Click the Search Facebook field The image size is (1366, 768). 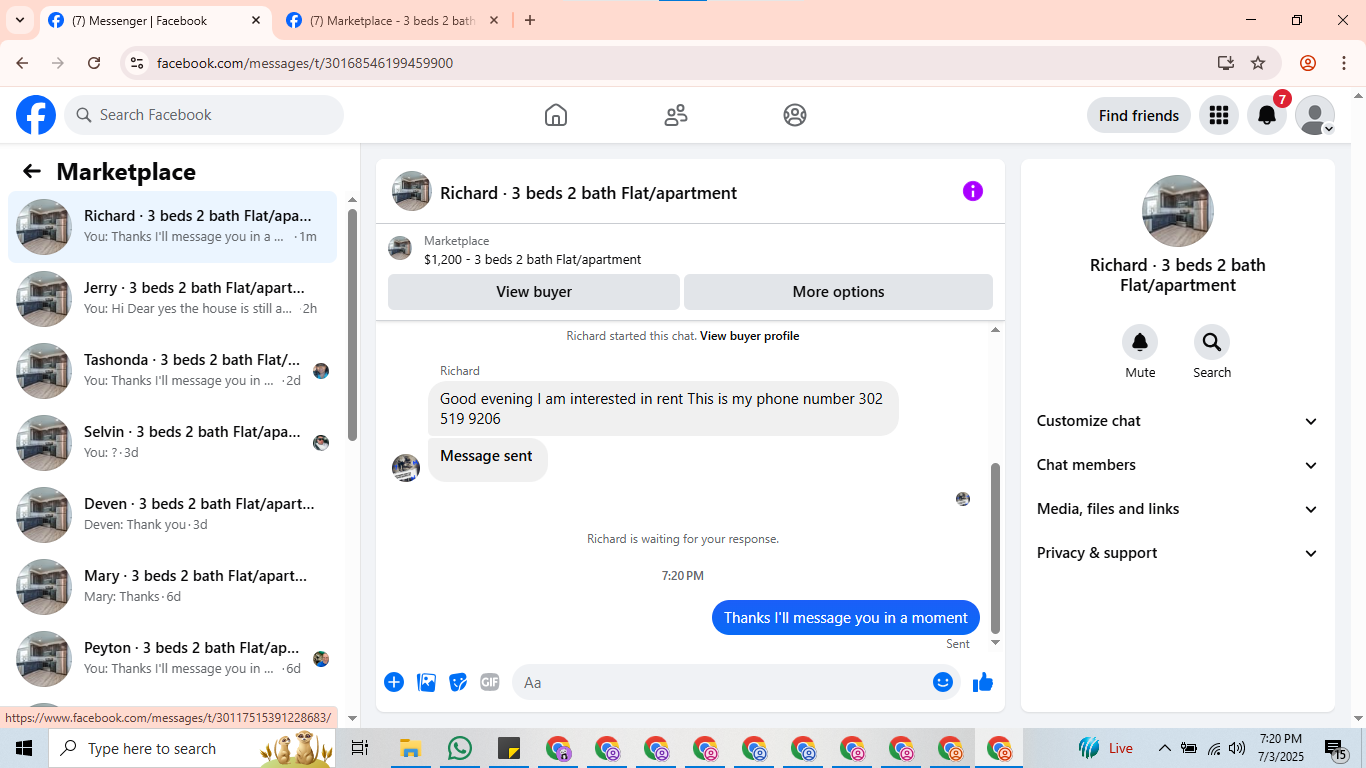204,115
